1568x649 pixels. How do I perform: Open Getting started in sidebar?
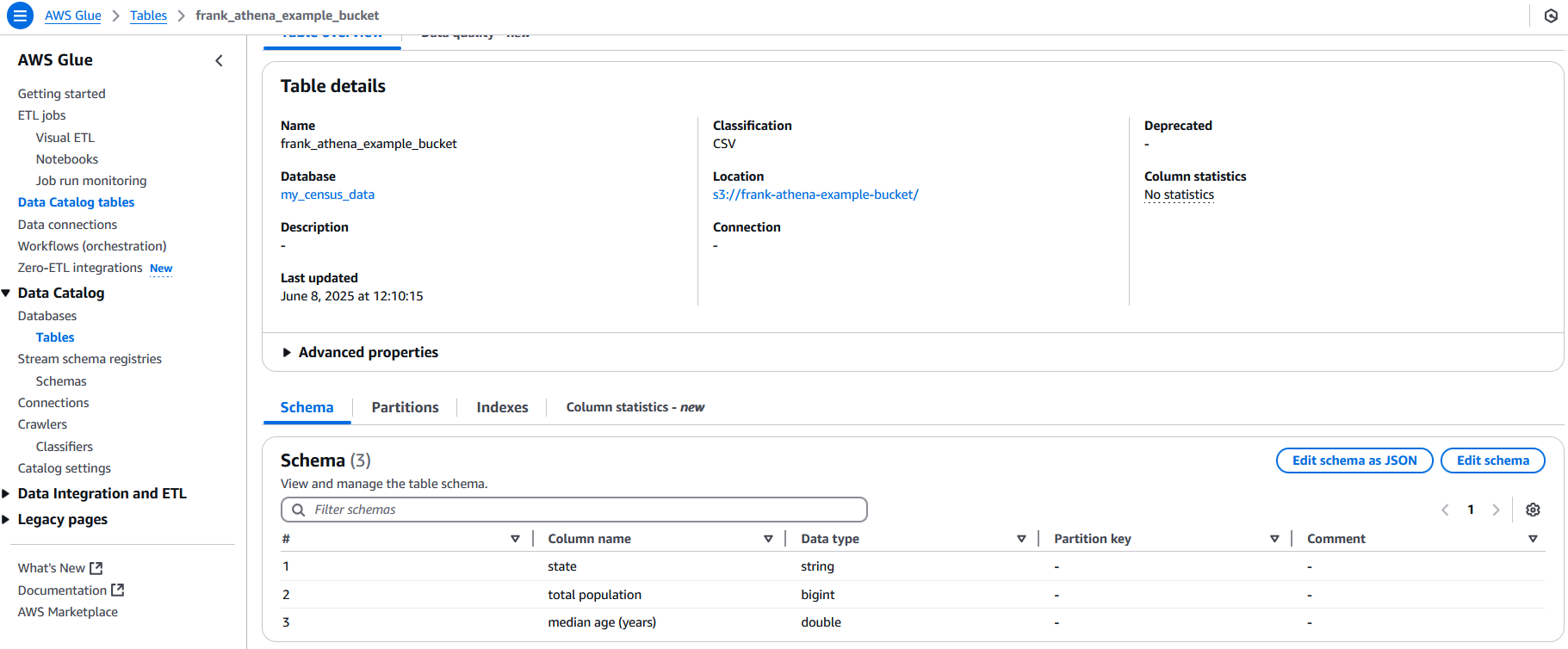61,94
